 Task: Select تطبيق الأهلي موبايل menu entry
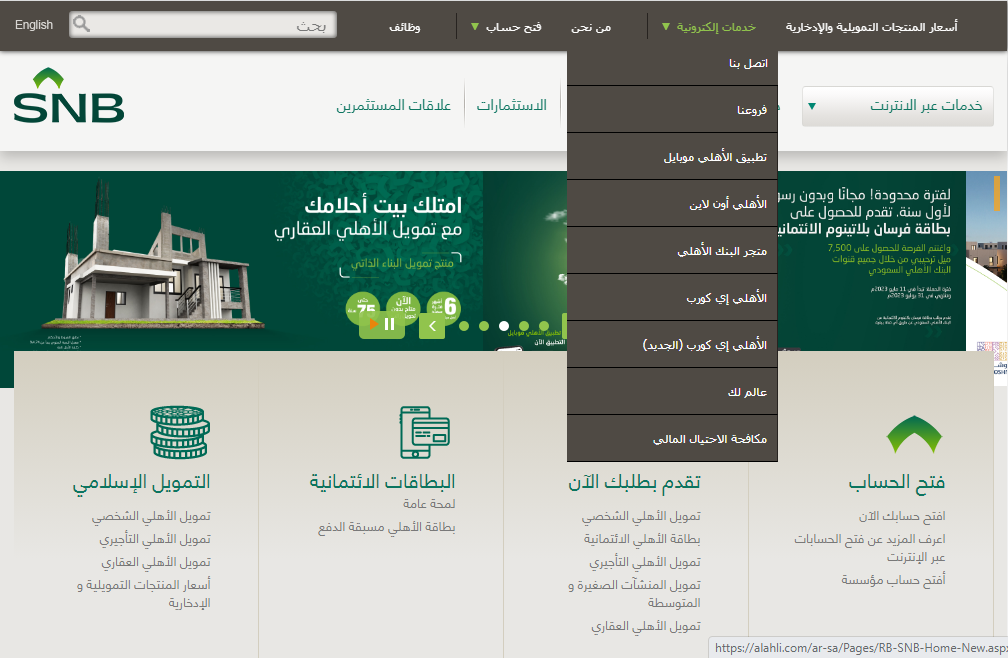(x=672, y=157)
